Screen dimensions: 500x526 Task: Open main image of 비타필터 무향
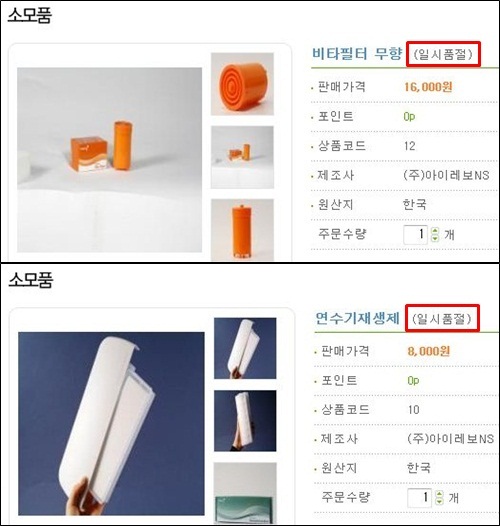[110, 160]
